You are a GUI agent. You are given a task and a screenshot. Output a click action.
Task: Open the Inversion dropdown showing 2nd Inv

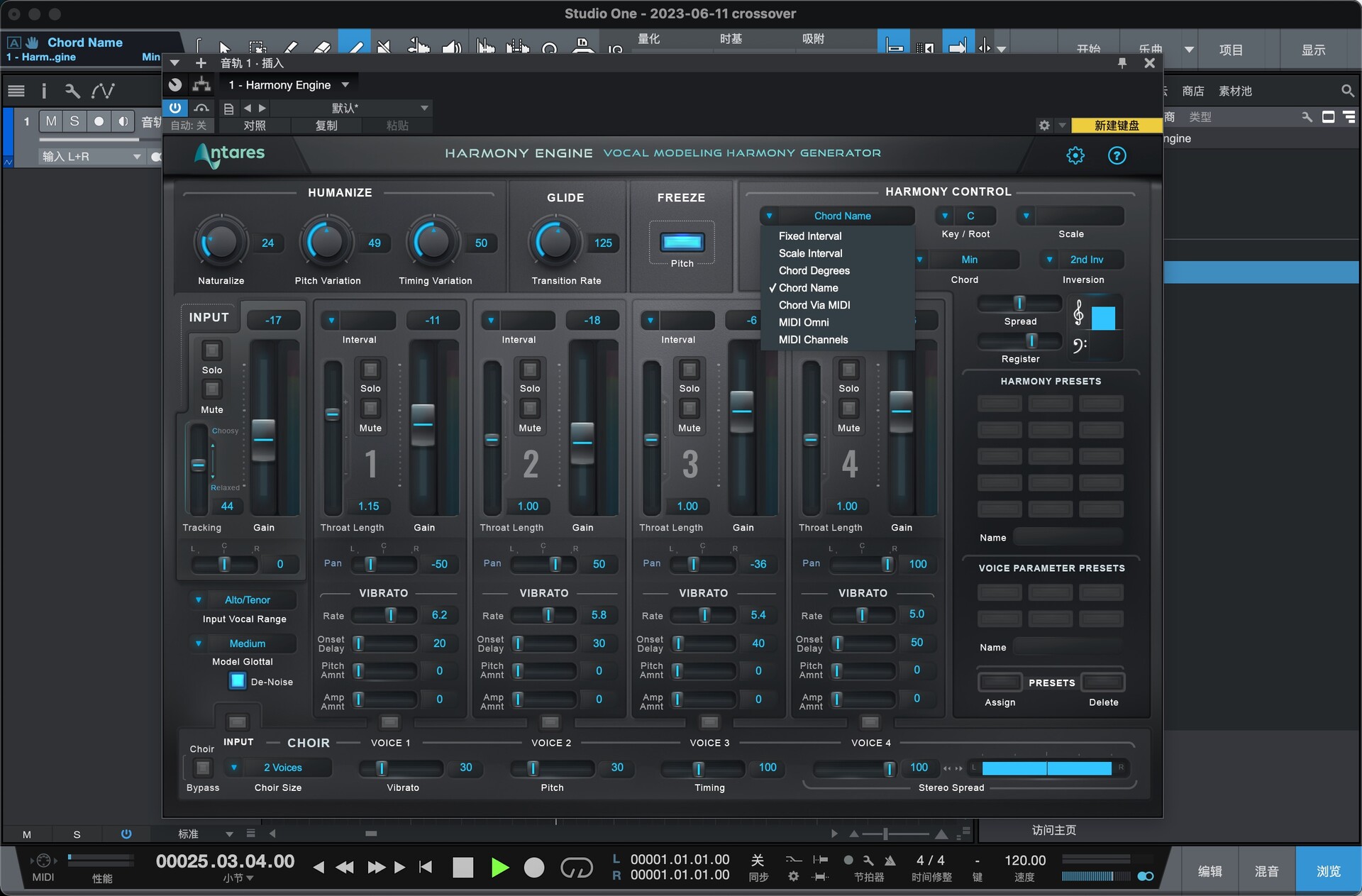click(1083, 260)
